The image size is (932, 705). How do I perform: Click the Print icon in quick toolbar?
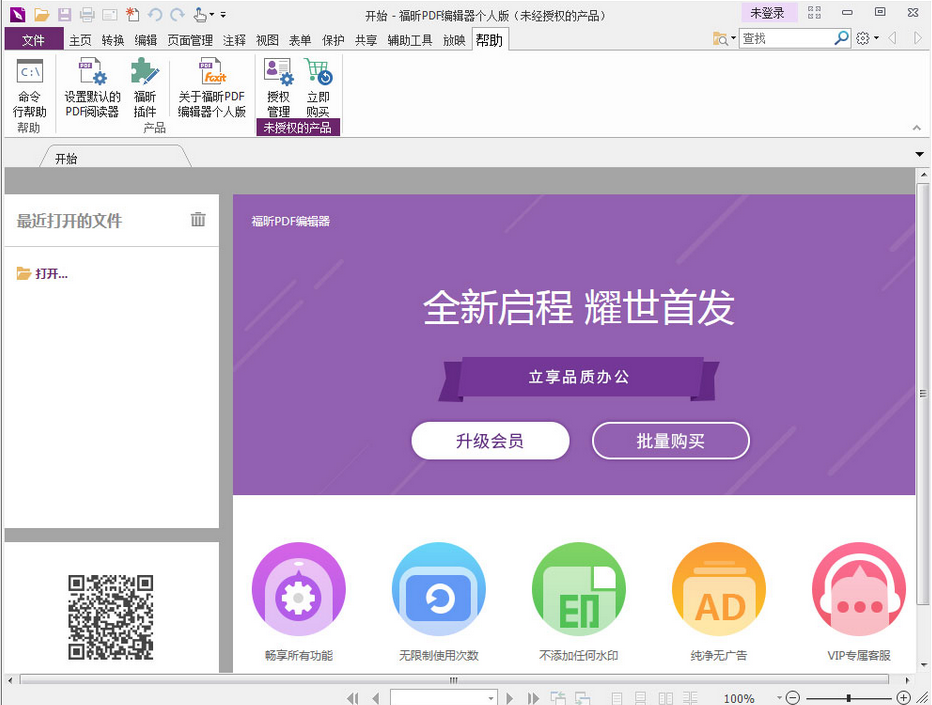[x=87, y=14]
